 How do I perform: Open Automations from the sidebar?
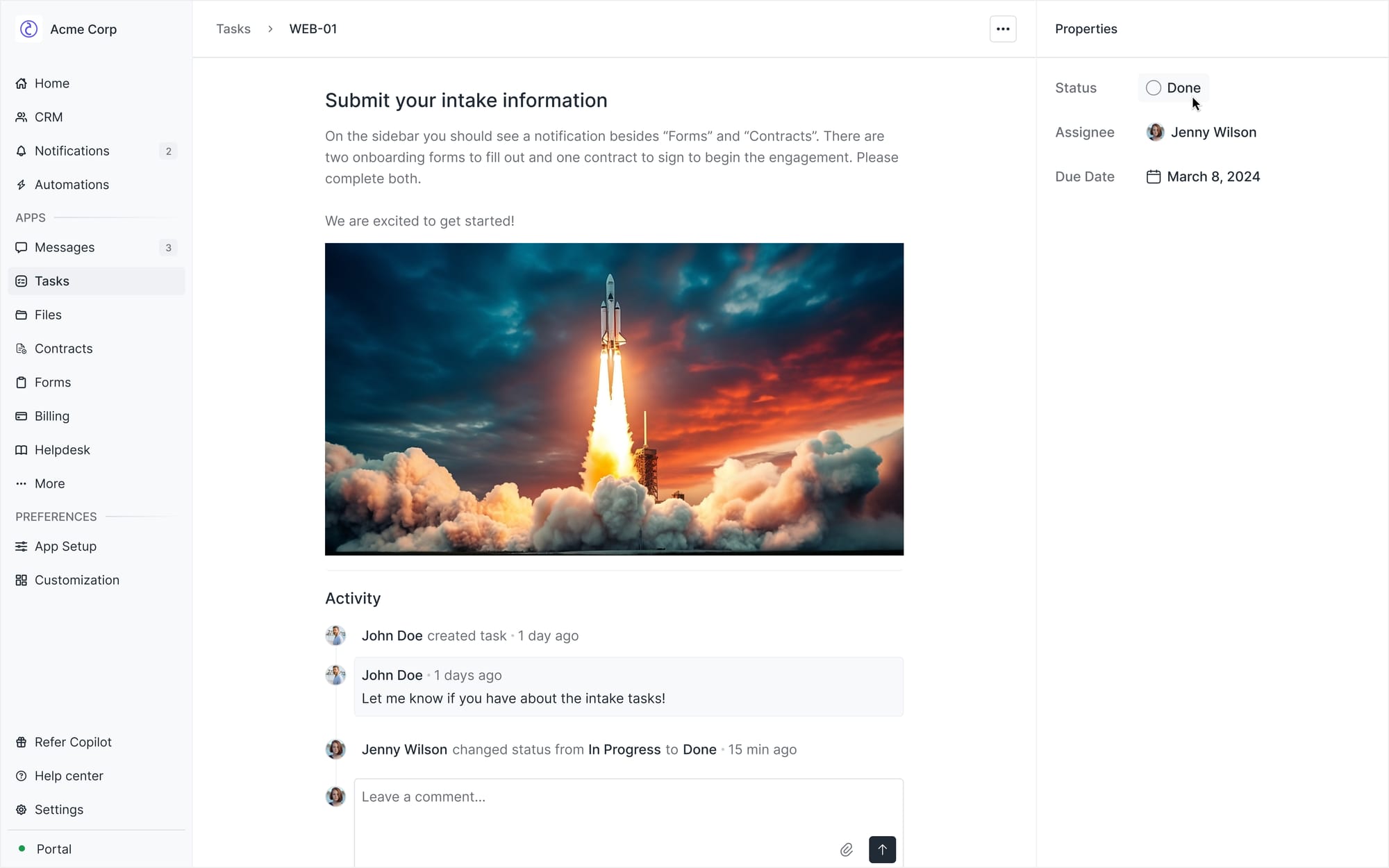point(72,185)
